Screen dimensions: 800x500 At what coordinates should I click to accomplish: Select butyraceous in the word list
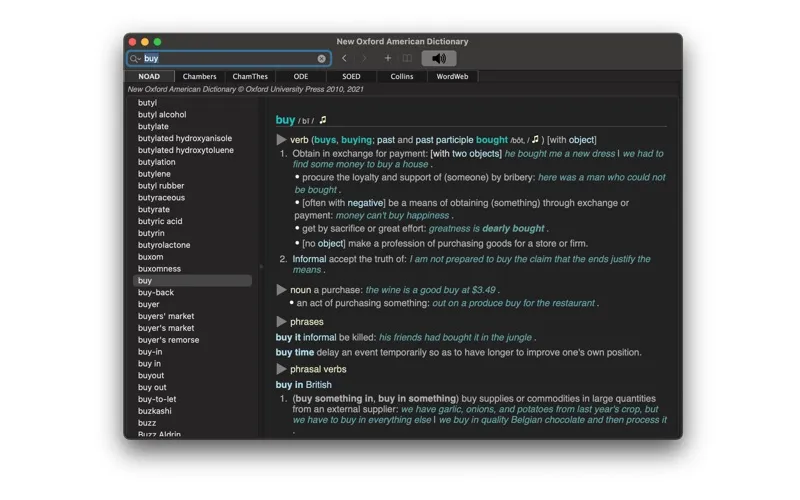click(161, 197)
